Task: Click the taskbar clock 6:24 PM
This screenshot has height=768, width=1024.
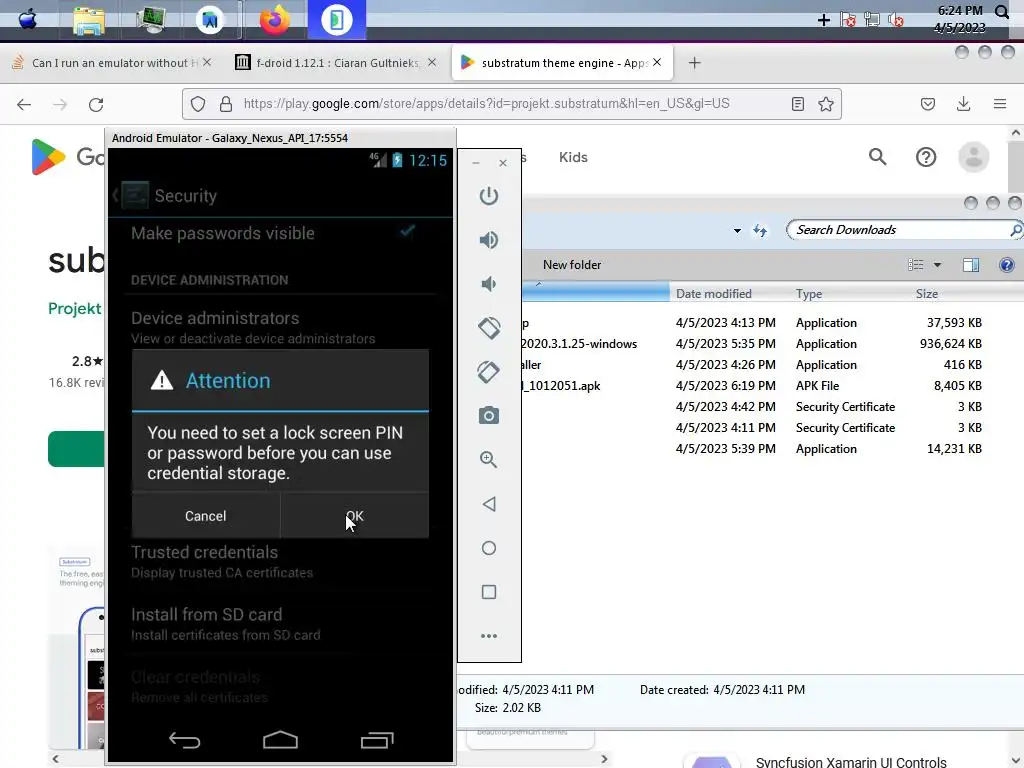Action: click(959, 10)
